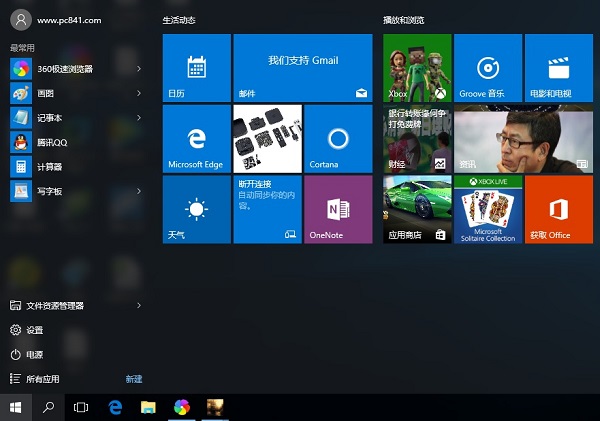Image resolution: width=600 pixels, height=421 pixels.
Task: Expand the 文件资源管理器 submenu arrow
Action: click(138, 305)
